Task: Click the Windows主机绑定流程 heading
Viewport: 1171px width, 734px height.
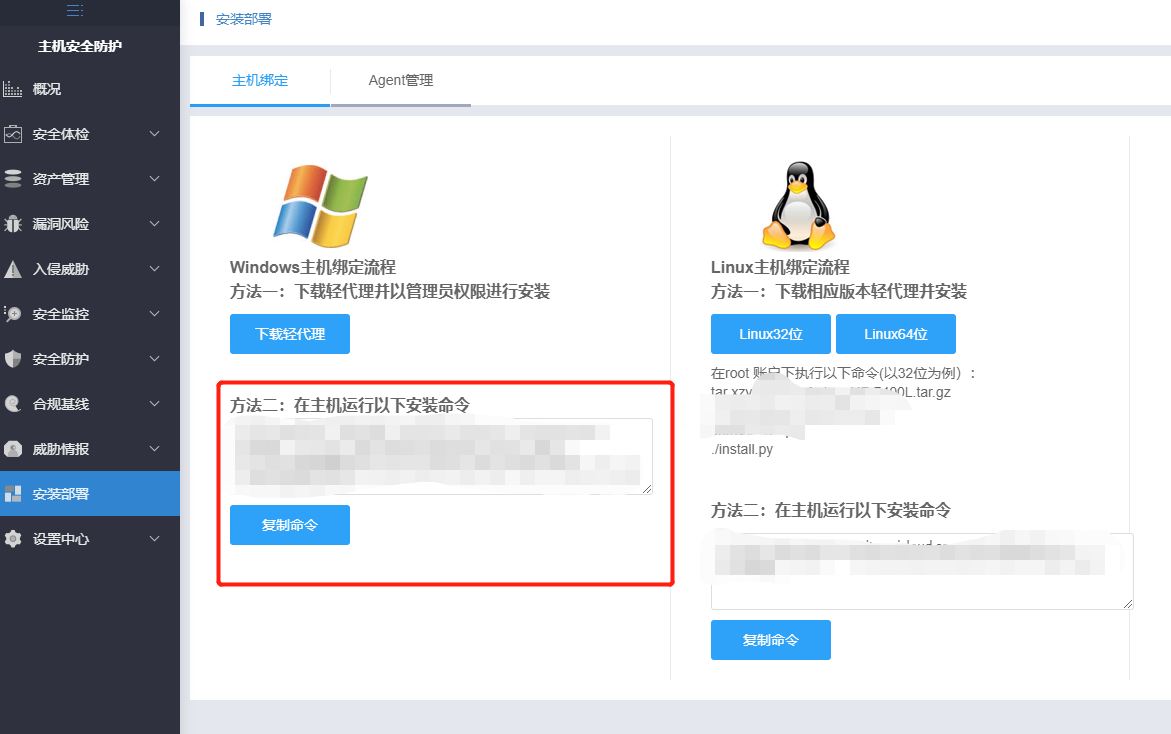Action: pyautogui.click(x=313, y=267)
